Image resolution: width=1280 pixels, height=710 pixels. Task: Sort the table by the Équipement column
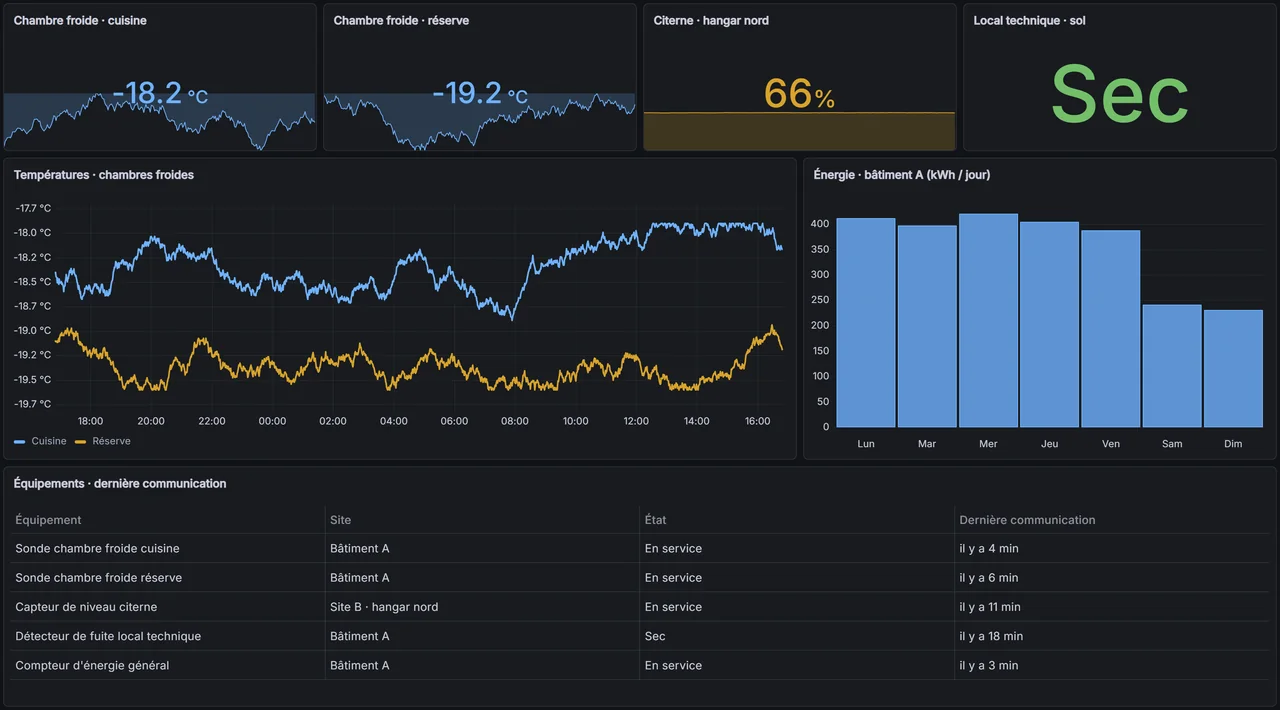click(x=48, y=520)
